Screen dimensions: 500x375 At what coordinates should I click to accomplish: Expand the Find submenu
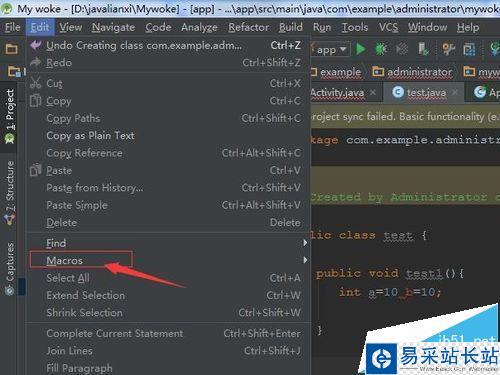click(x=168, y=243)
